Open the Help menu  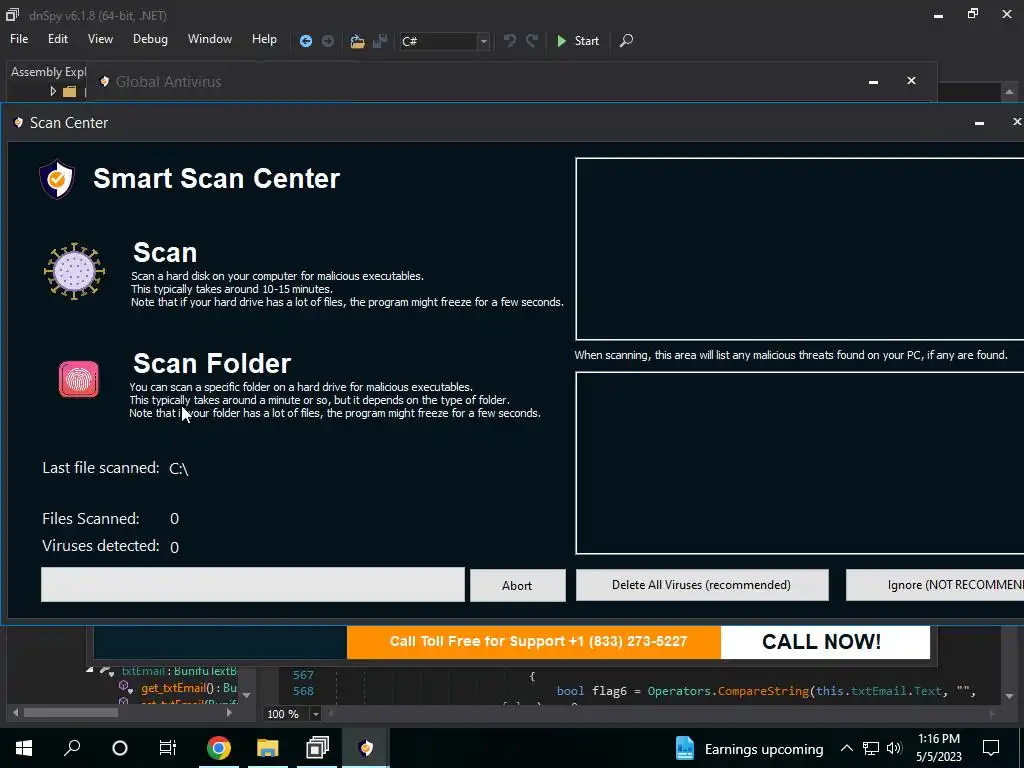(264, 39)
